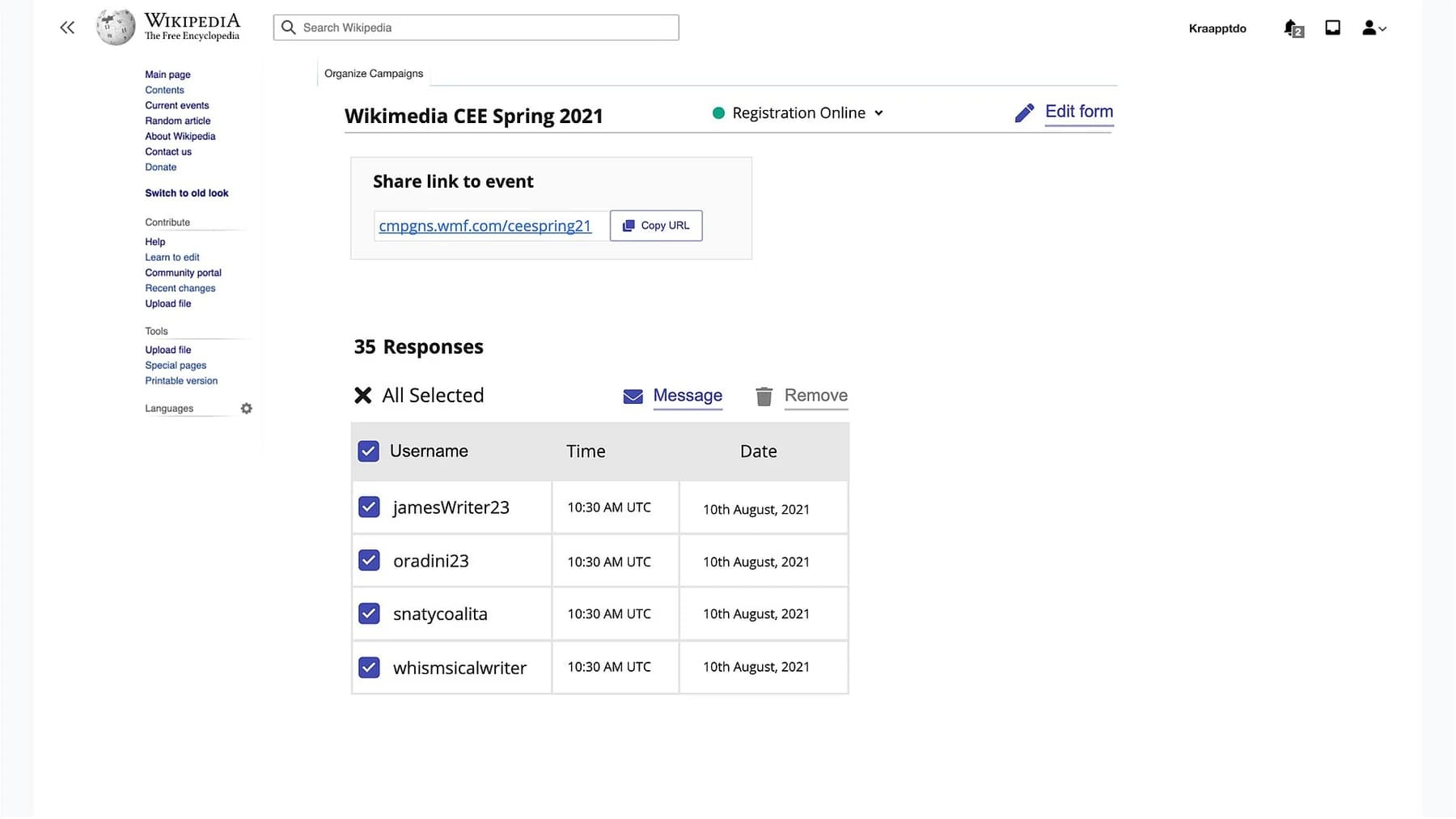Click the green registration status dot
The width and height of the screenshot is (1456, 819).
click(718, 113)
